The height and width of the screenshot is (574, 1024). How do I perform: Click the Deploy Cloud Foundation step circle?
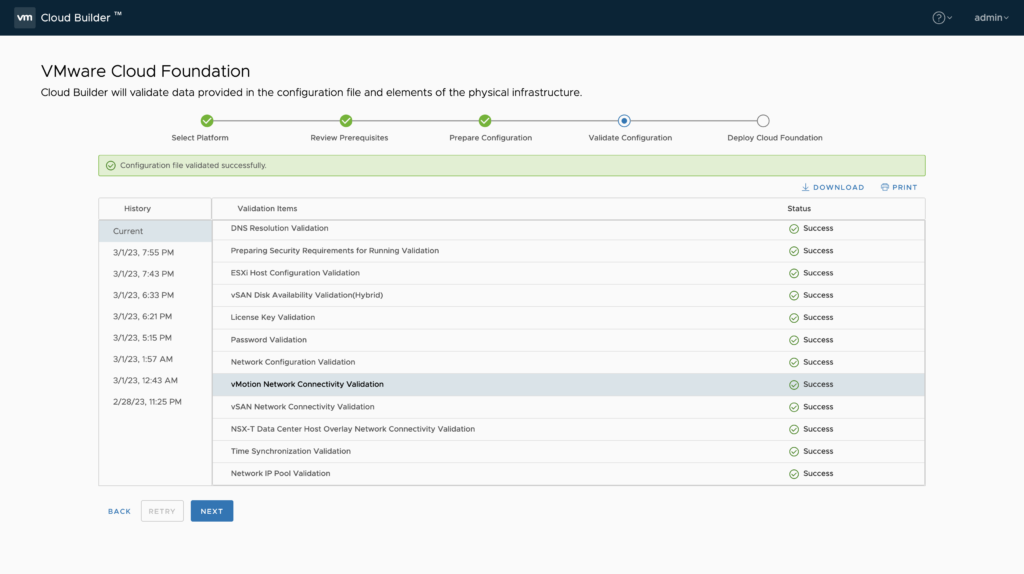pos(763,121)
